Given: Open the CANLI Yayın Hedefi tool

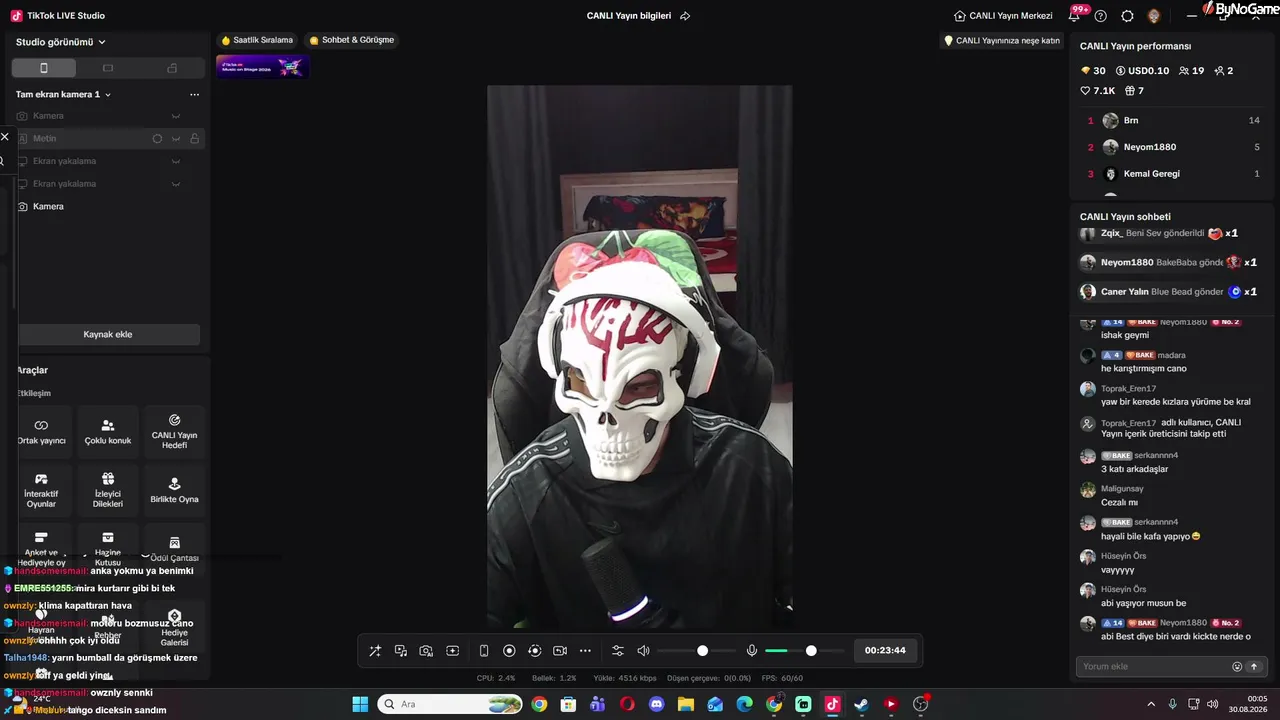Looking at the screenshot, I should [174, 431].
